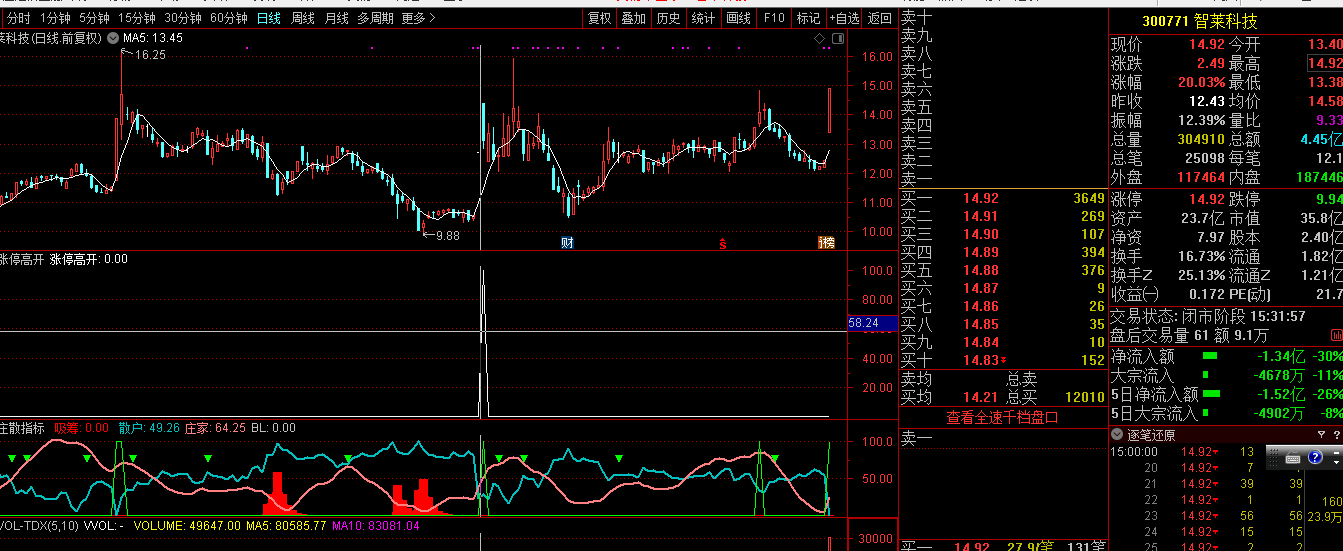Click the 5日大宗流入 -4902万 row
This screenshot has height=551, width=1343.
(x=1226, y=413)
